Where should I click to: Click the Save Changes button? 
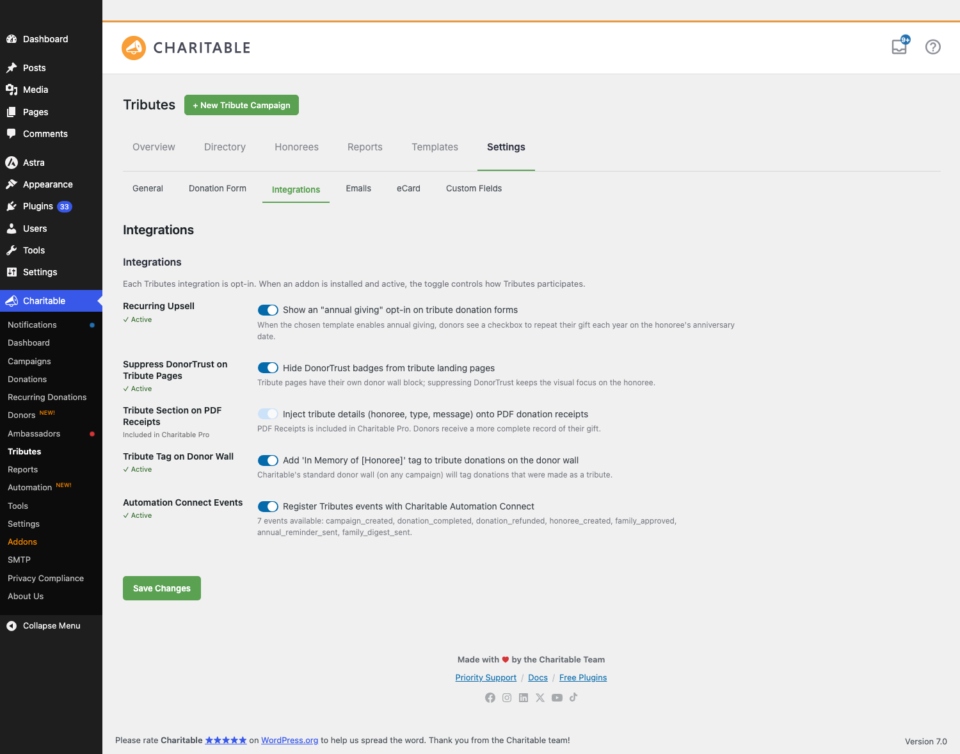(x=162, y=588)
